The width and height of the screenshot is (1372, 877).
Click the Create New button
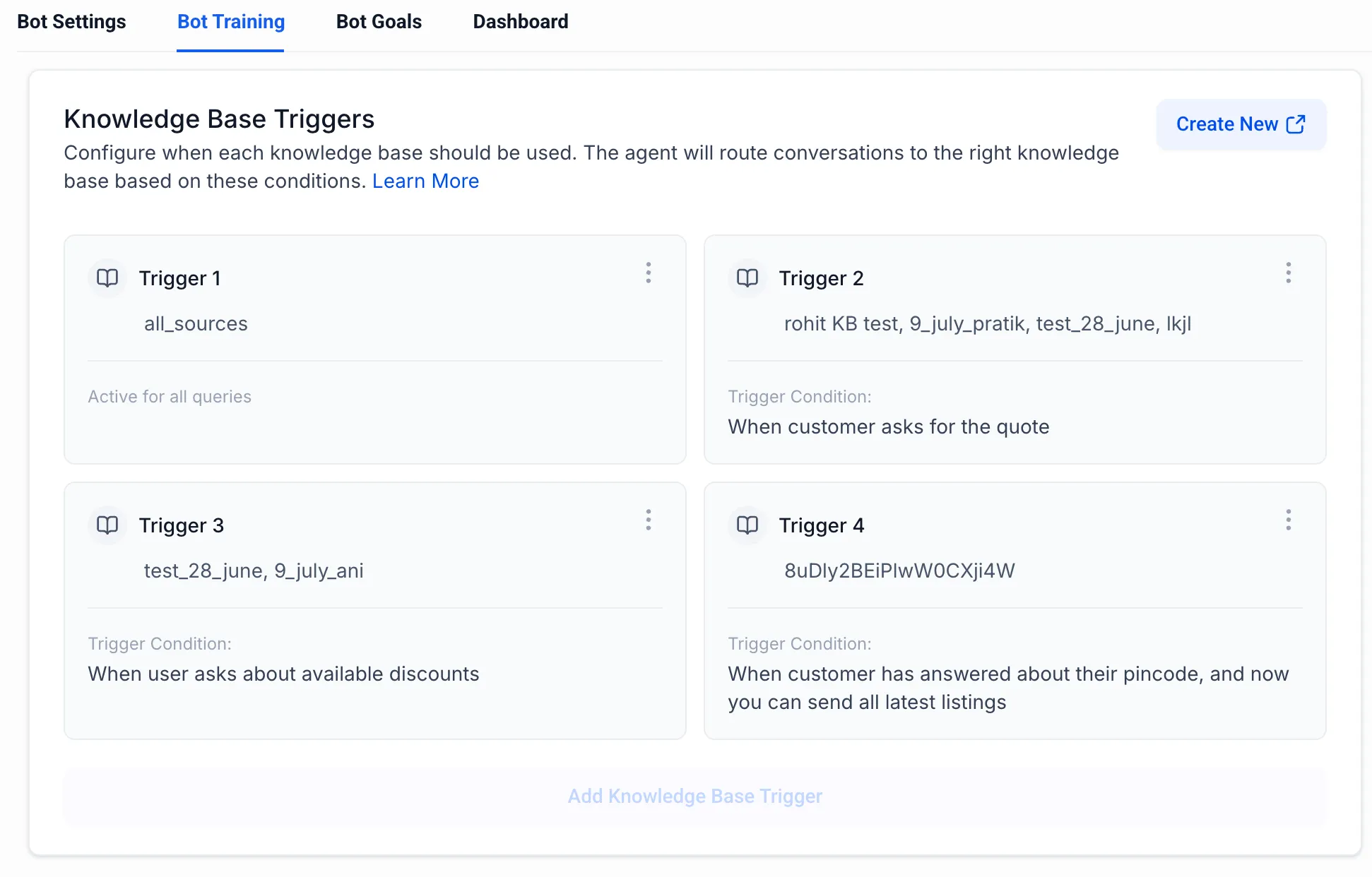coord(1241,124)
